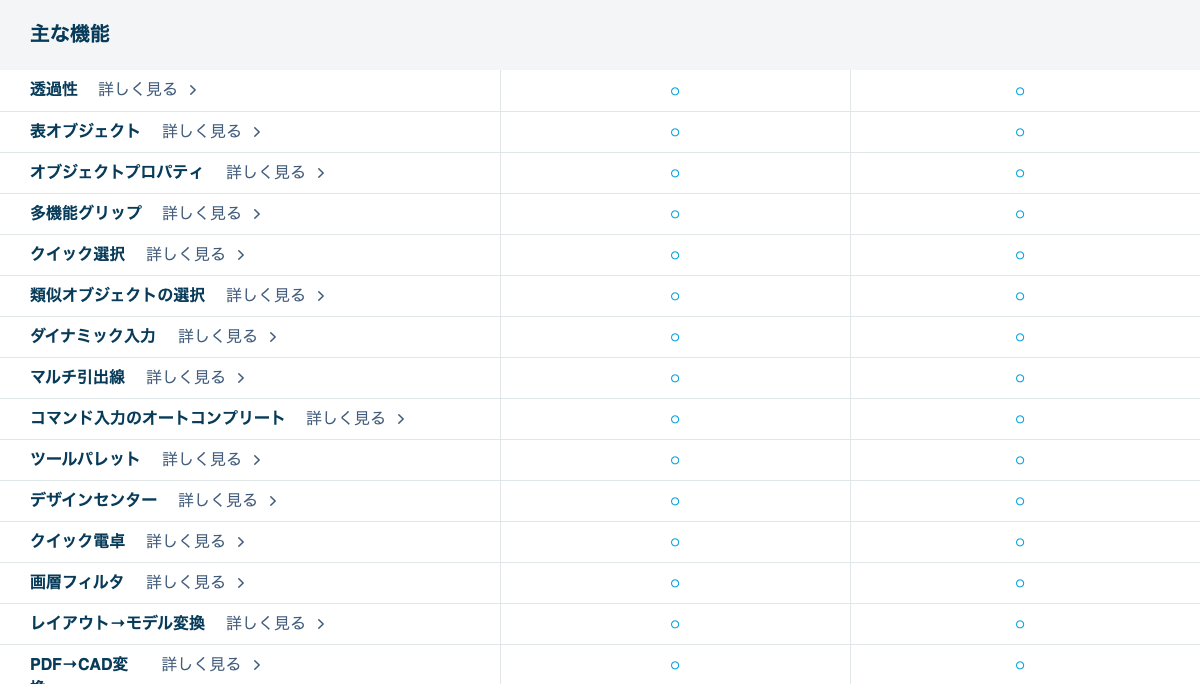Click the chevron next to ツールパレット
Screen dimensions: 1200x684
point(257,460)
